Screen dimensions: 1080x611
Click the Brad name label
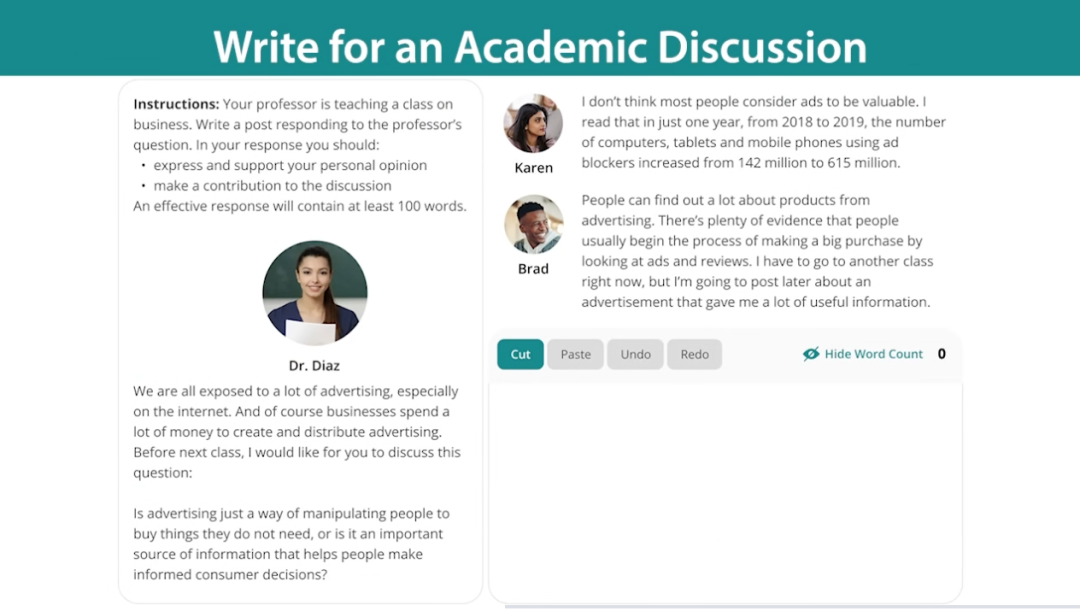click(x=533, y=269)
